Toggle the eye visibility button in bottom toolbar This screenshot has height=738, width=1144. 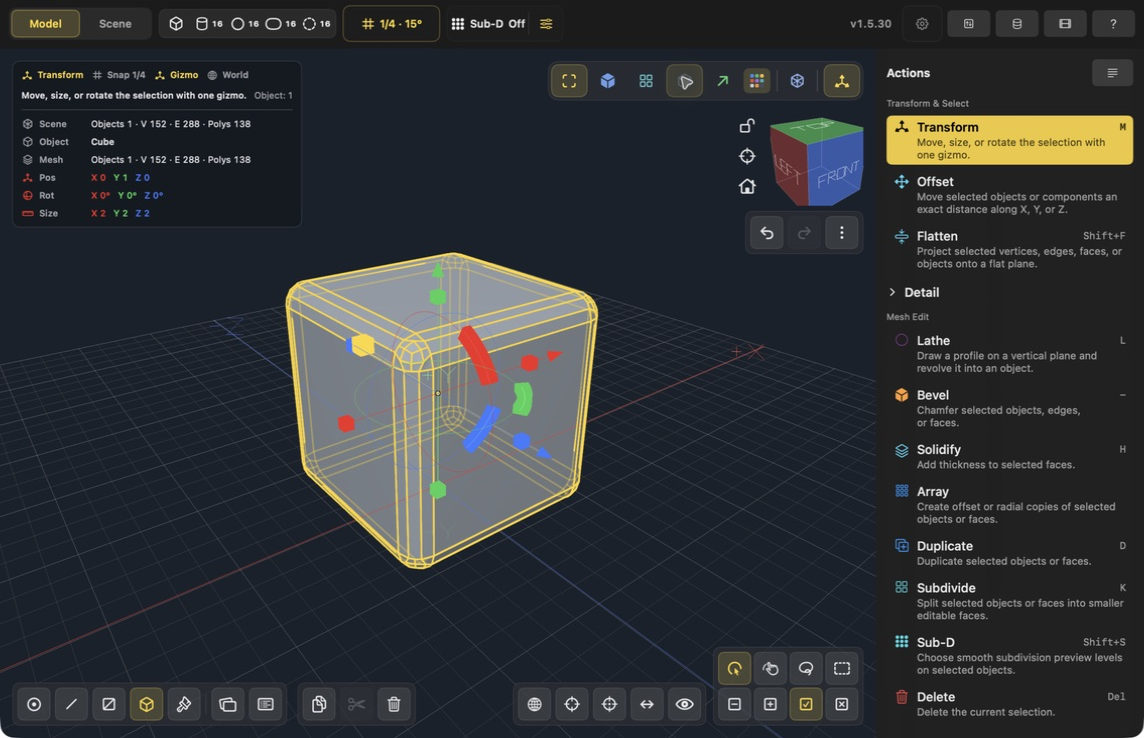coord(684,704)
